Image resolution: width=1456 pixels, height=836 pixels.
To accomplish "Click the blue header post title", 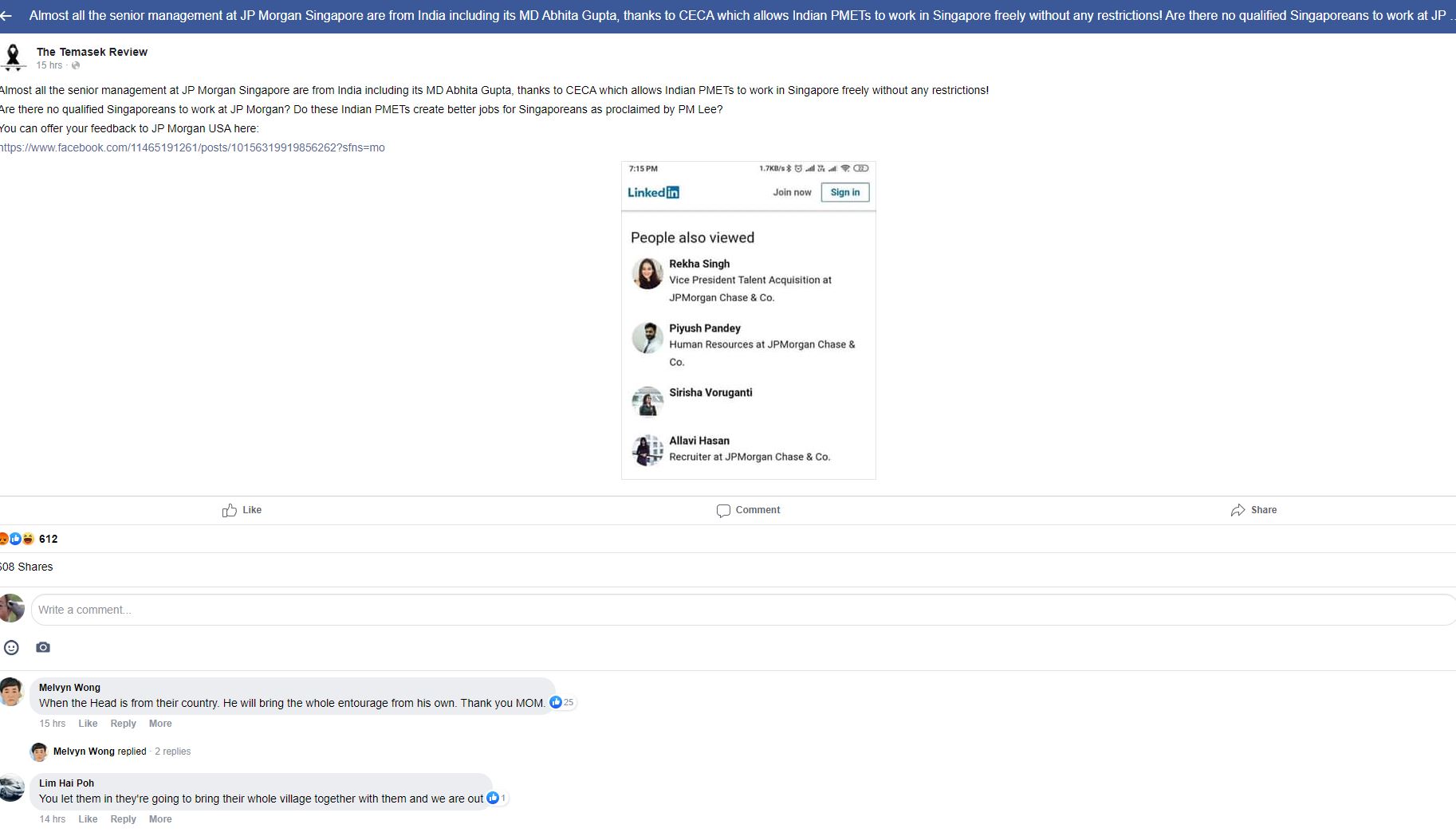I will click(742, 15).
